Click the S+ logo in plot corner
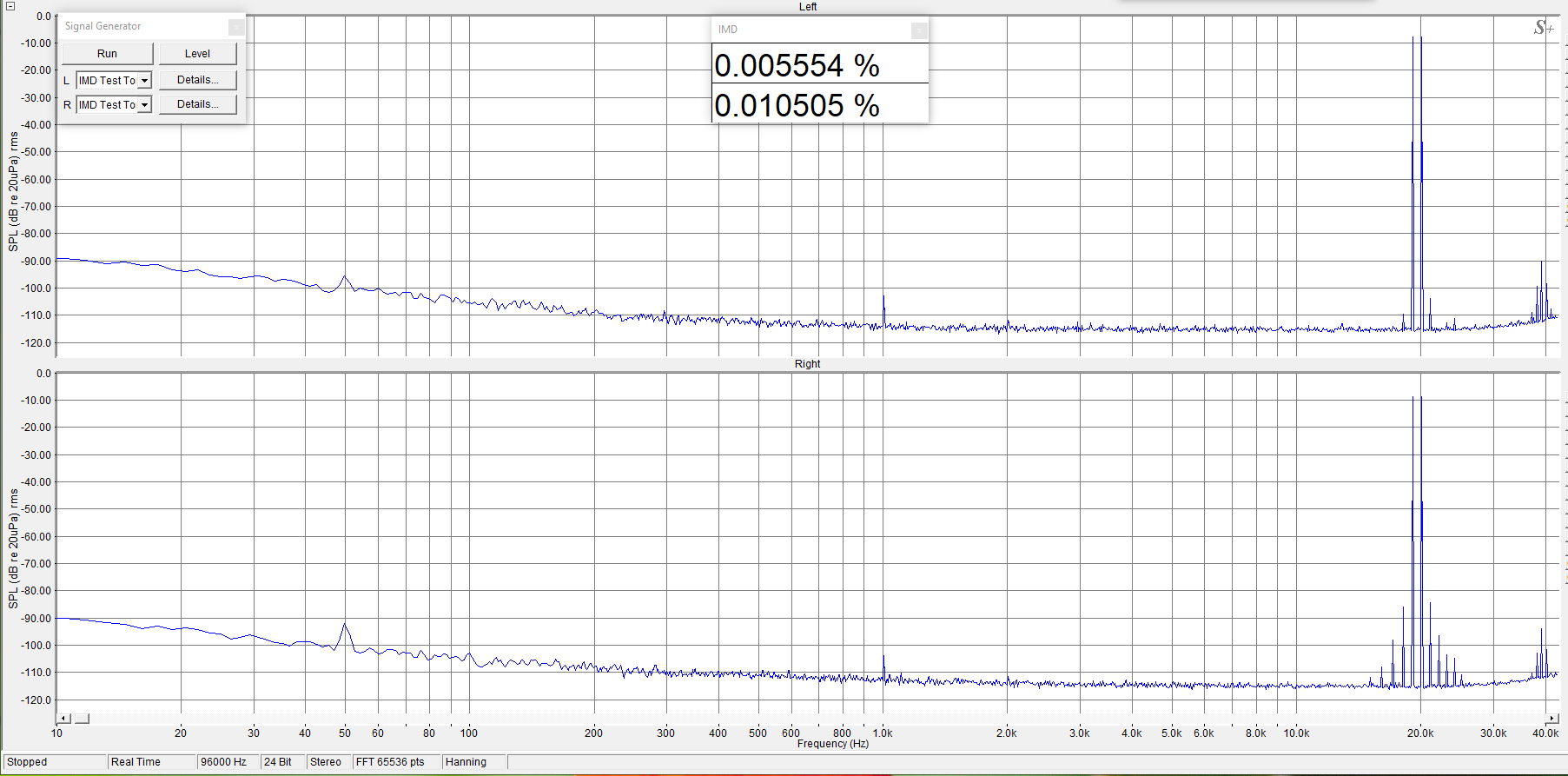The width and height of the screenshot is (1568, 776). (x=1543, y=29)
